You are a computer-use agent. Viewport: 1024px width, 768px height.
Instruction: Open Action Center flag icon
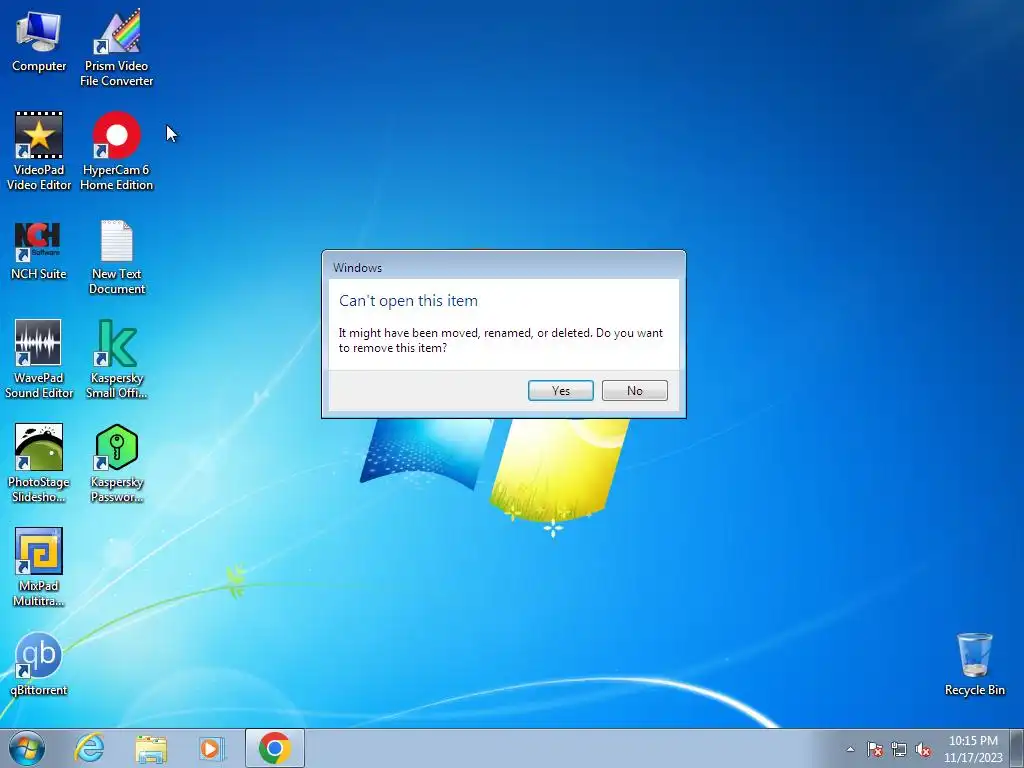(x=874, y=749)
